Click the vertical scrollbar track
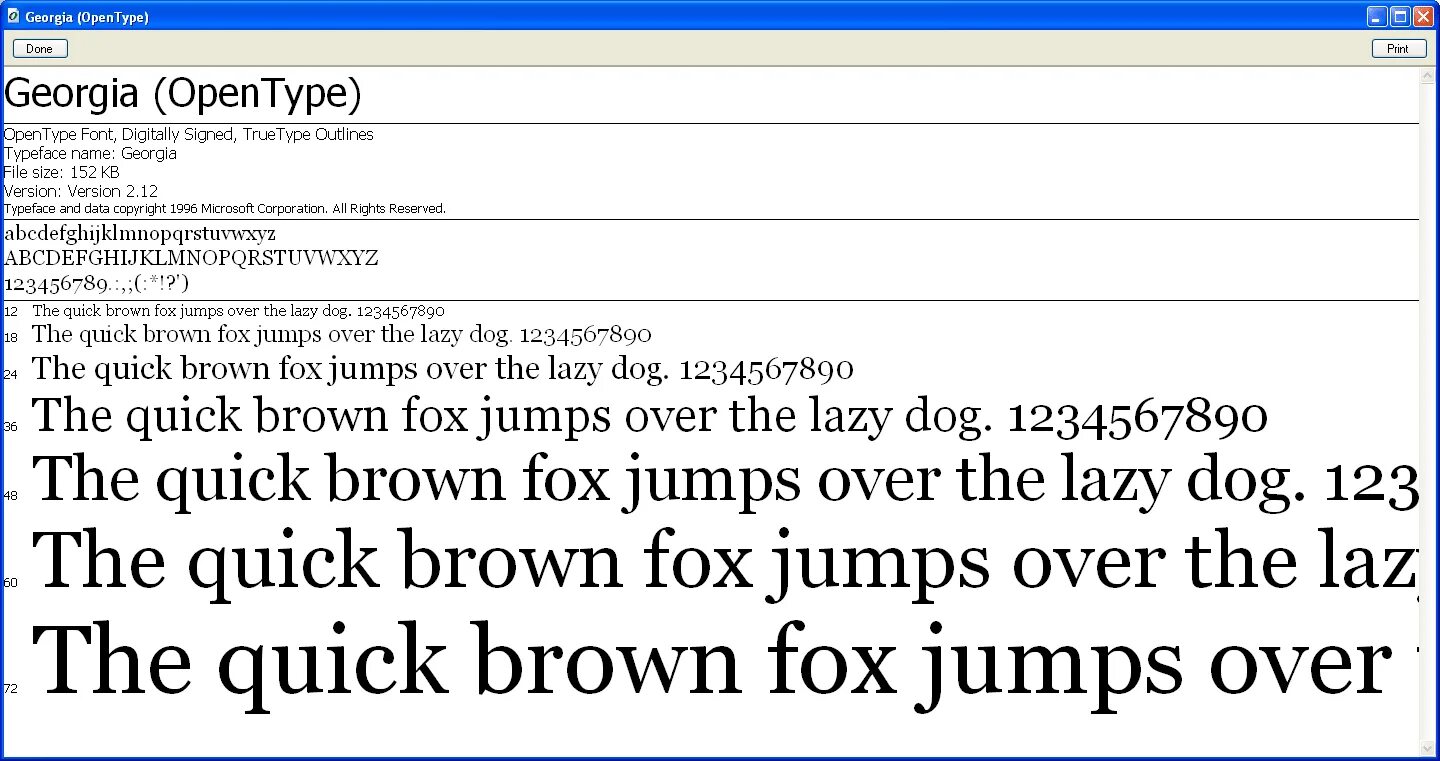 (x=1427, y=412)
